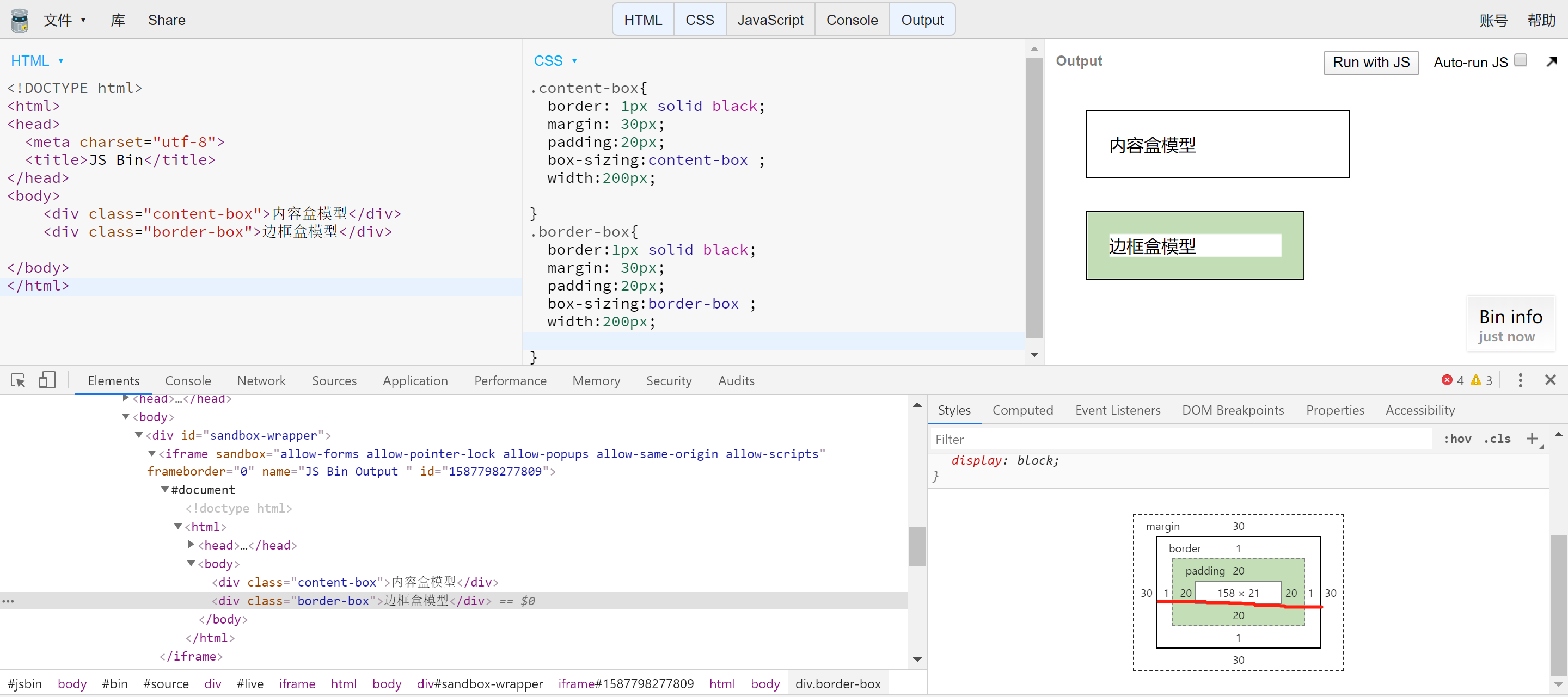Toggle the Output panel button
The height and width of the screenshot is (697, 1568).
(922, 20)
